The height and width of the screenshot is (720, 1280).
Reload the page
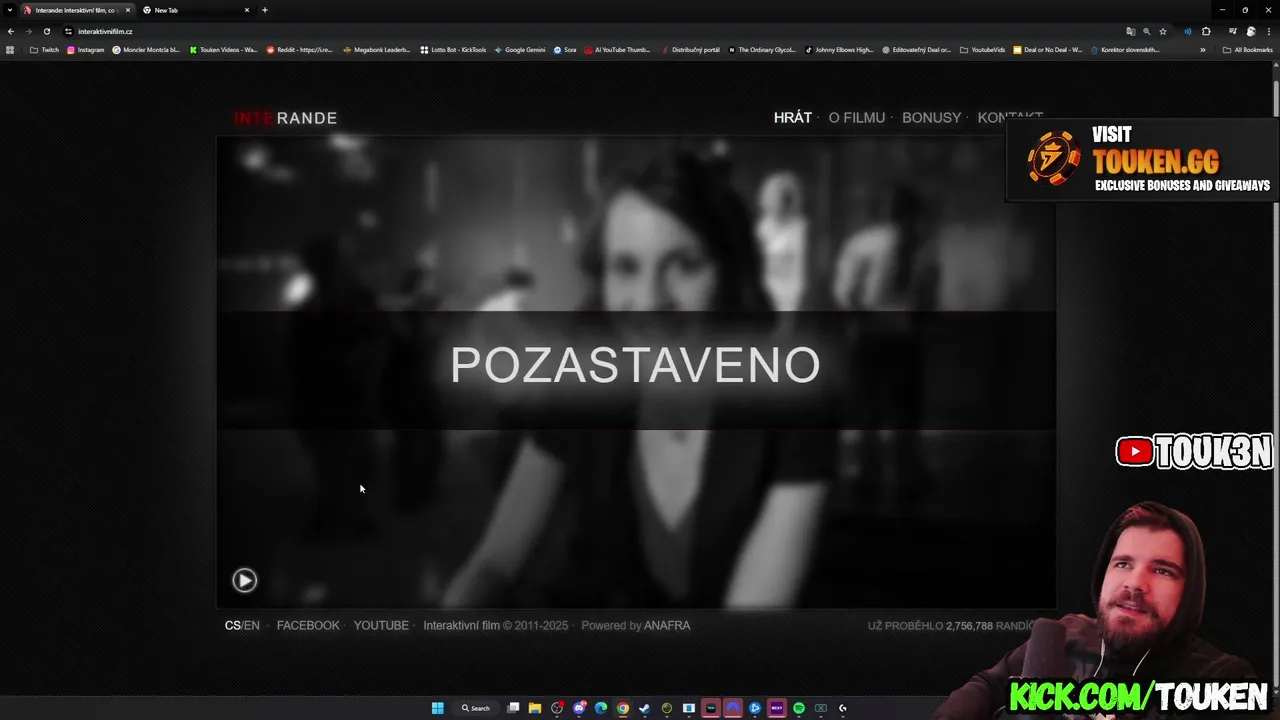47,31
